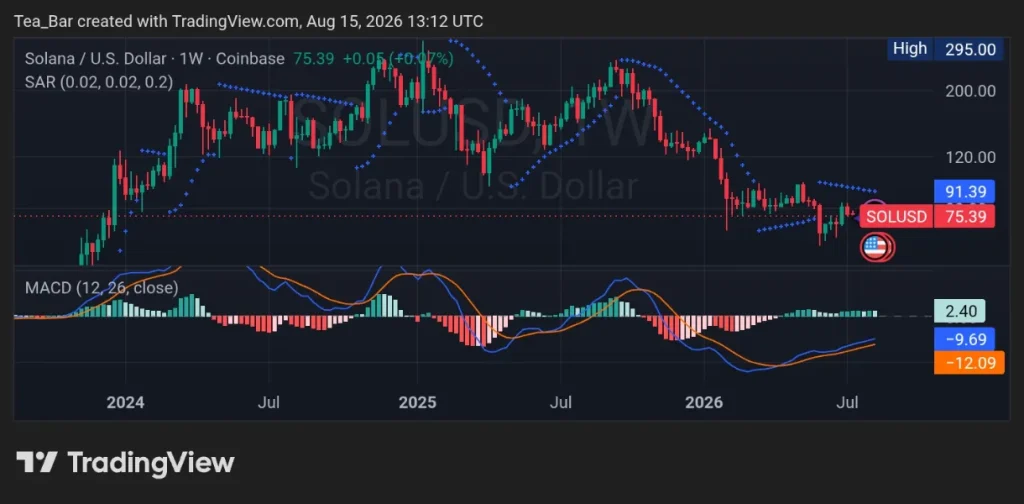Click the 2024 time axis label

(x=125, y=403)
